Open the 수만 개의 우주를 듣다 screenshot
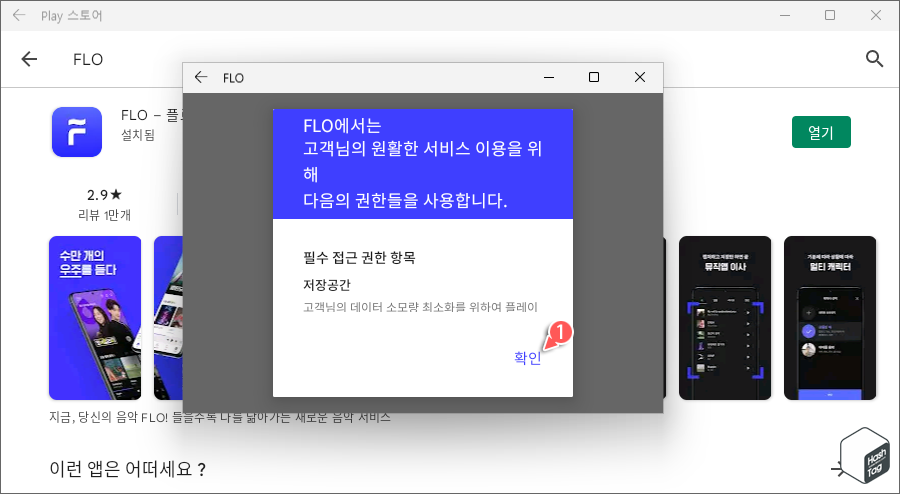 pos(95,318)
